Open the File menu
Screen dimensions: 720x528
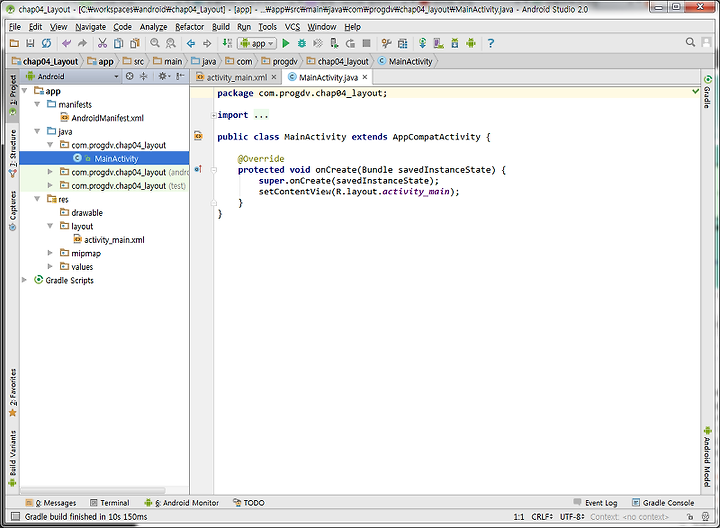coord(15,27)
